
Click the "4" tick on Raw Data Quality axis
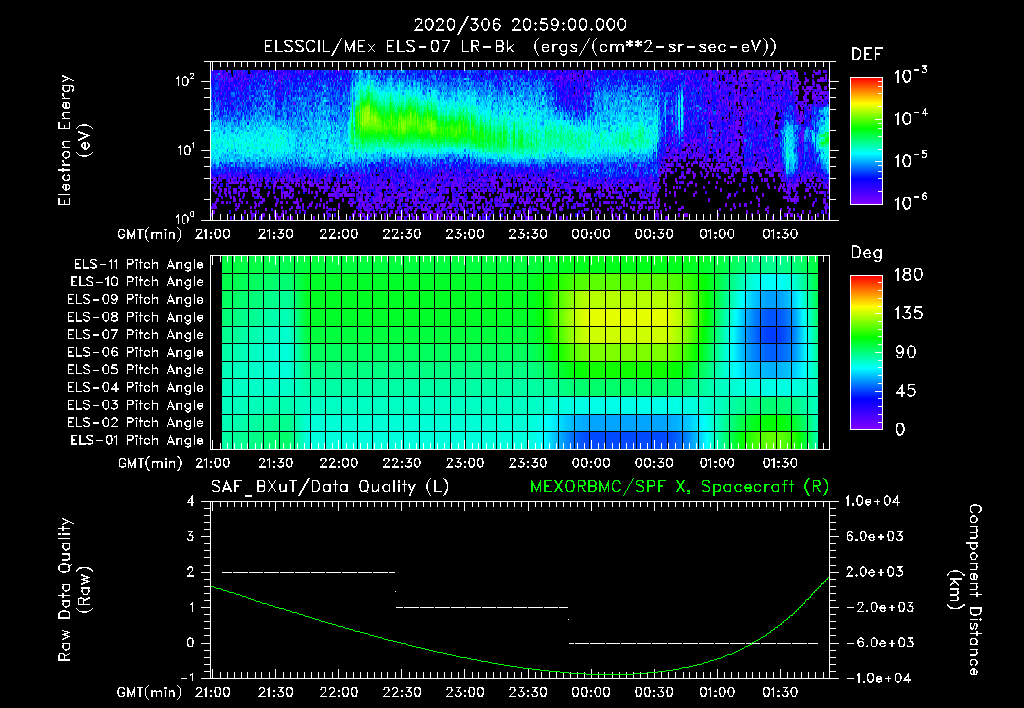tap(191, 502)
